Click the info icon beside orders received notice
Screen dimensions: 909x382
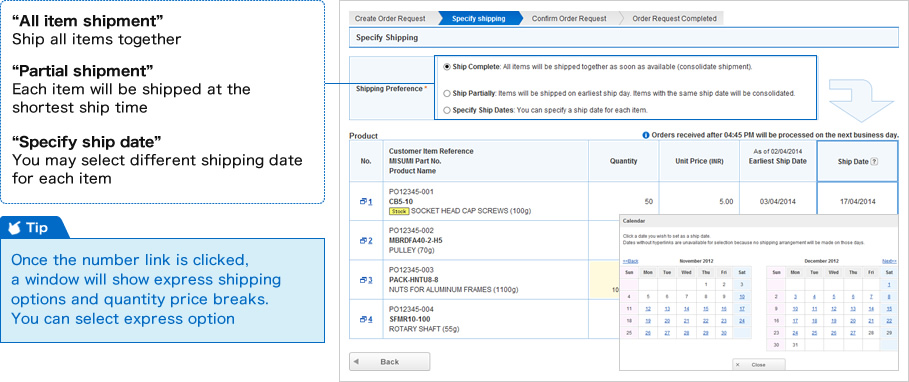click(645, 135)
